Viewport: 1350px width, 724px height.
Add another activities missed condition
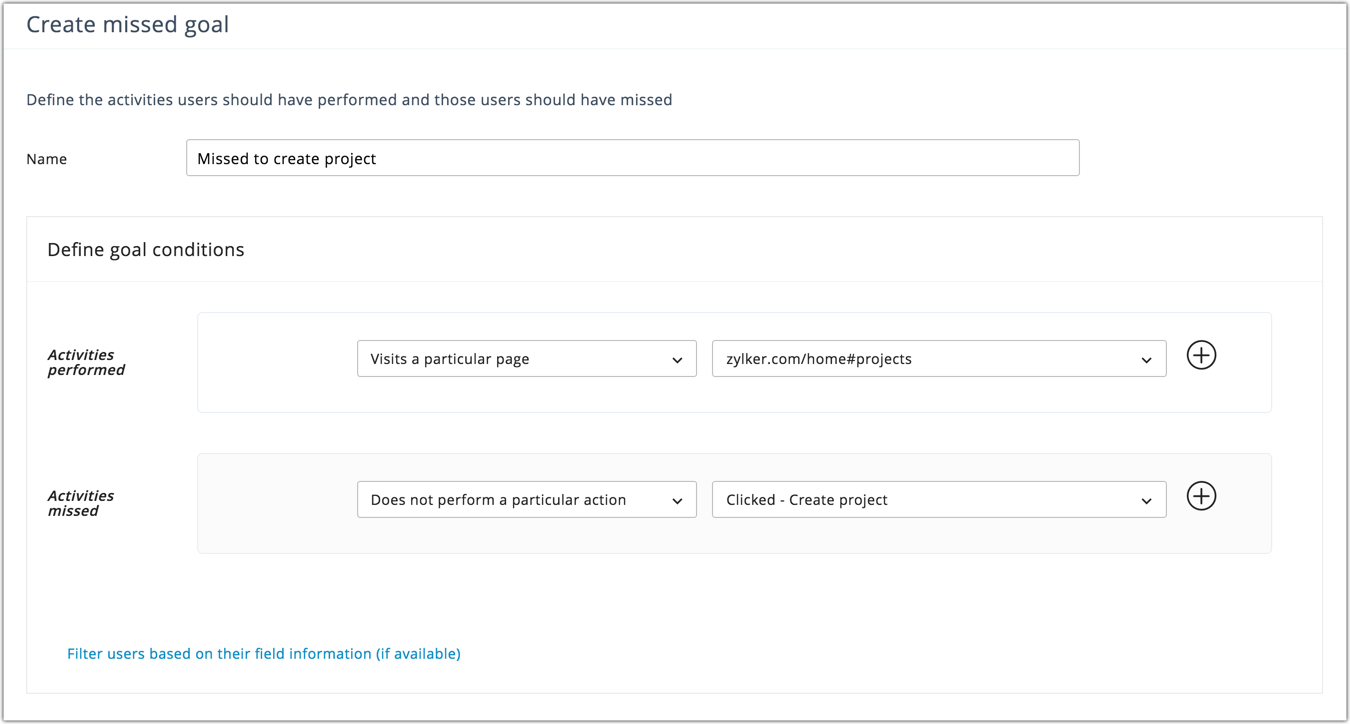(1201, 496)
